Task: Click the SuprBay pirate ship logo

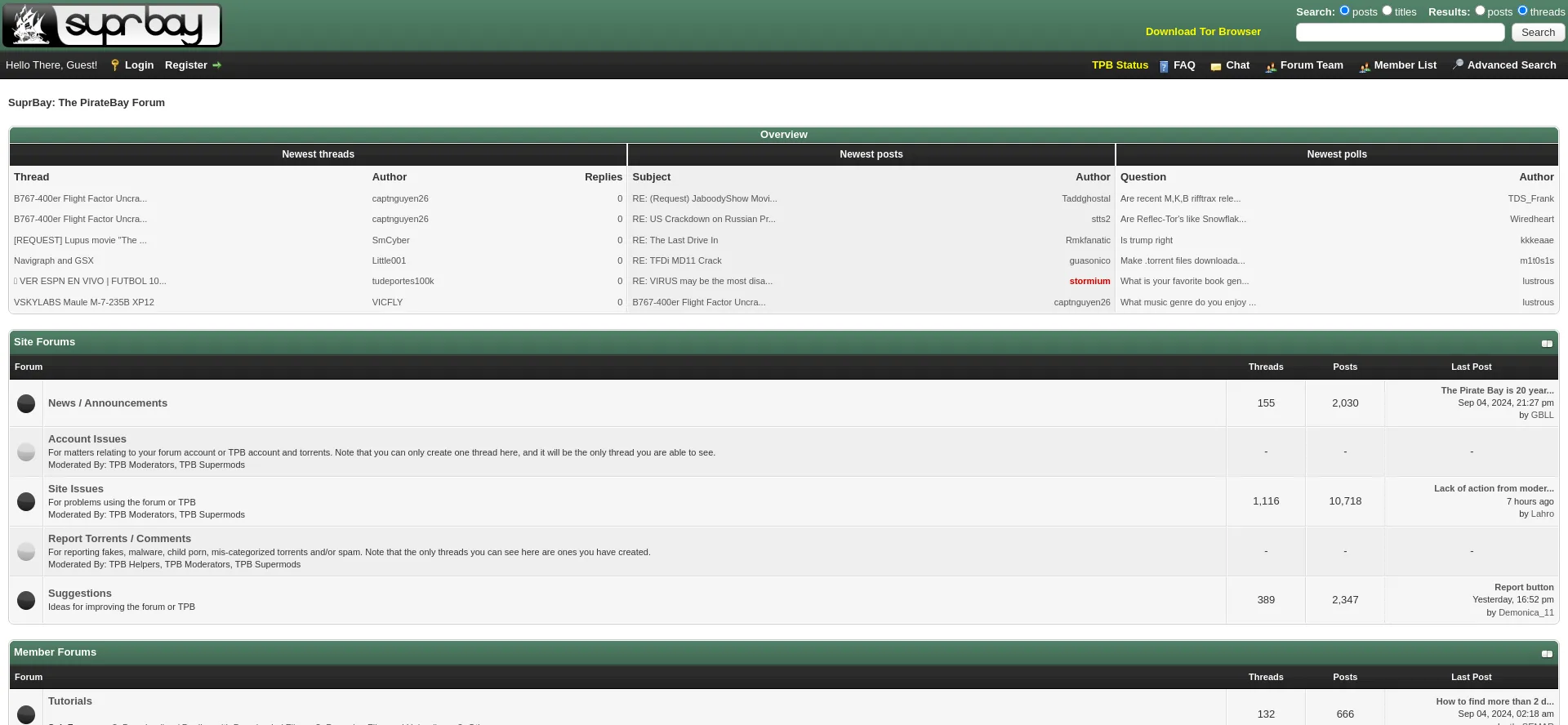Action: click(111, 25)
